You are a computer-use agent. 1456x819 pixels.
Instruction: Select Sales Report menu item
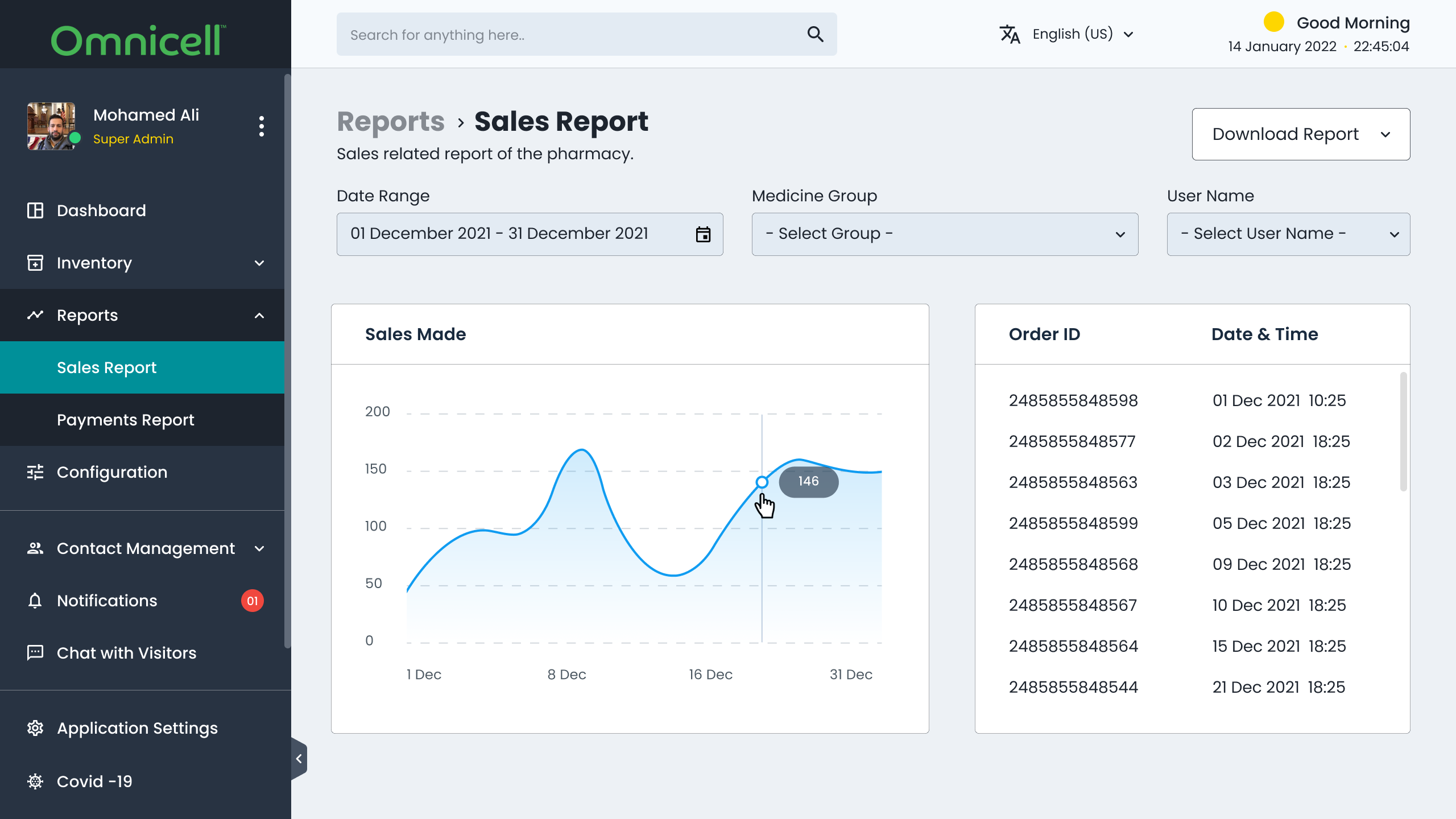142,367
